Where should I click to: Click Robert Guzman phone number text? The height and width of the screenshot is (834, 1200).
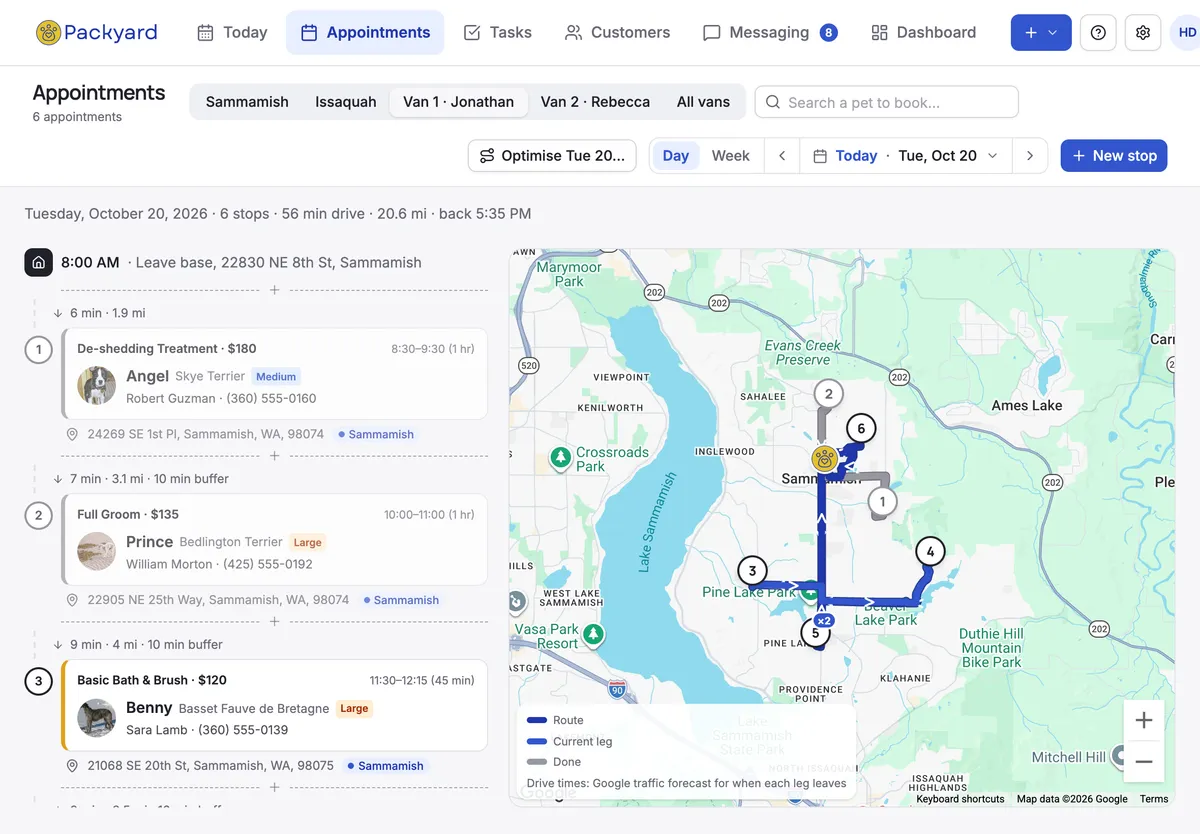coord(271,398)
